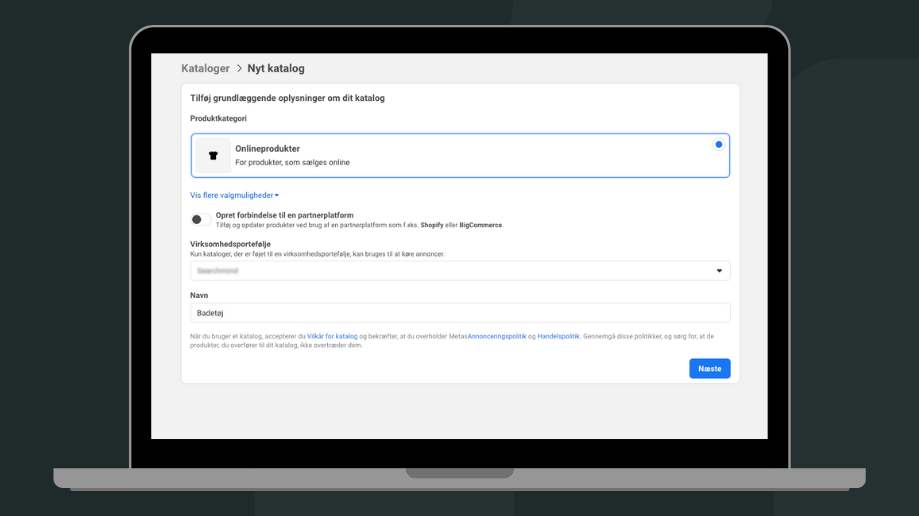This screenshot has width=919, height=516.
Task: Choose the Onlineprodukter category card
Action: click(x=460, y=155)
